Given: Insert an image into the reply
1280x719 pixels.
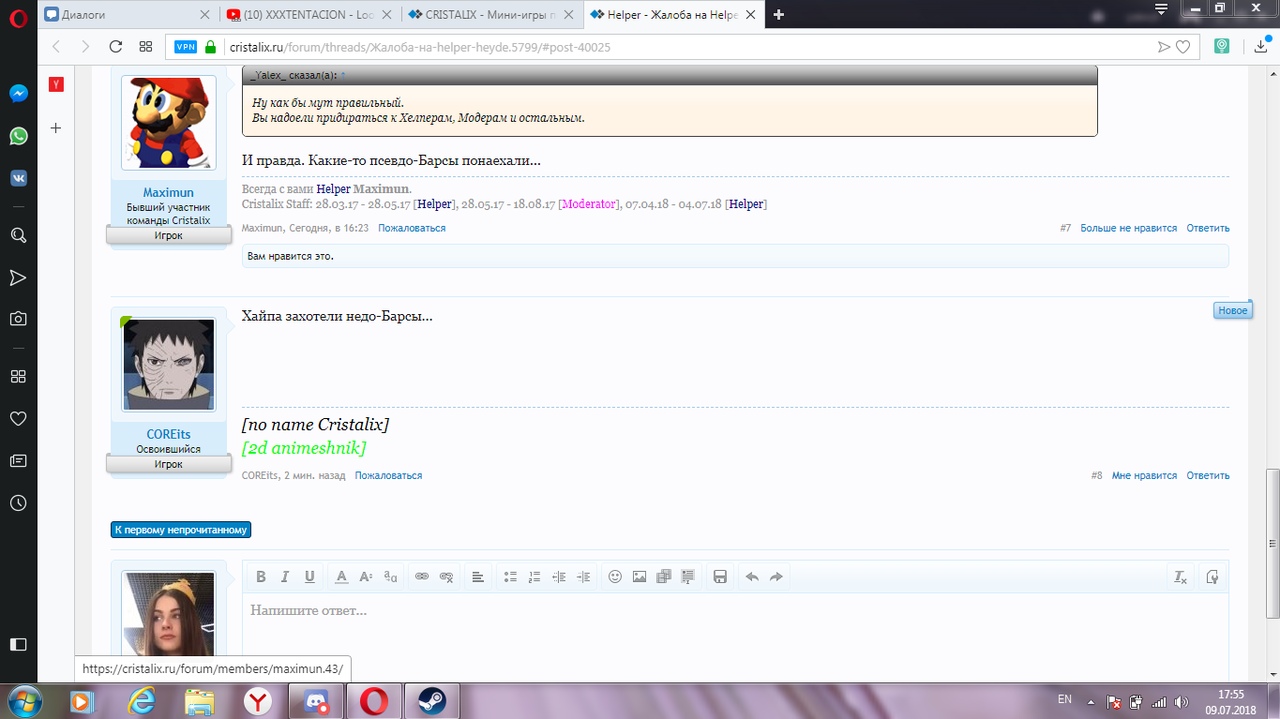Looking at the screenshot, I should [x=639, y=577].
